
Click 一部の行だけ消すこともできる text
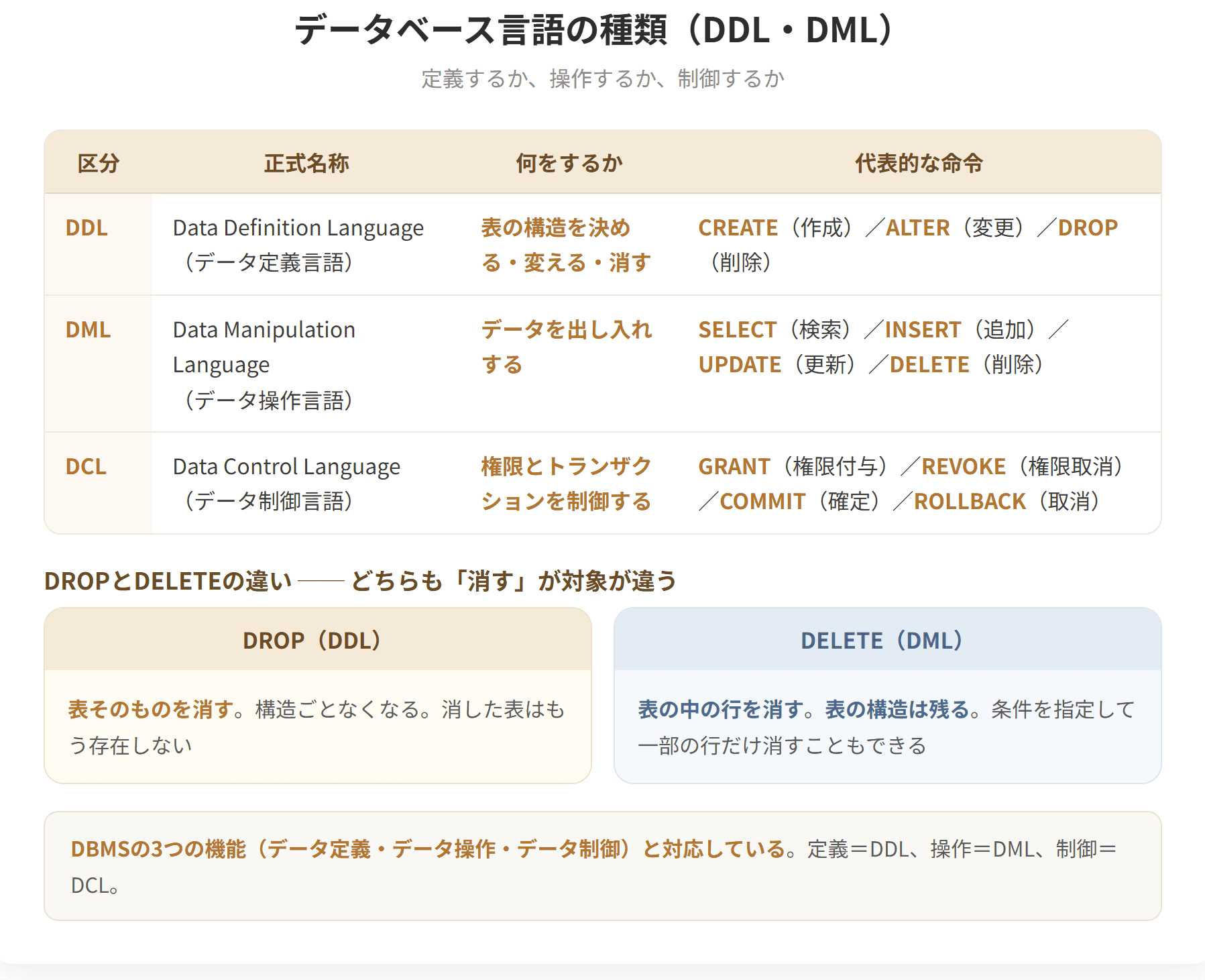782,745
